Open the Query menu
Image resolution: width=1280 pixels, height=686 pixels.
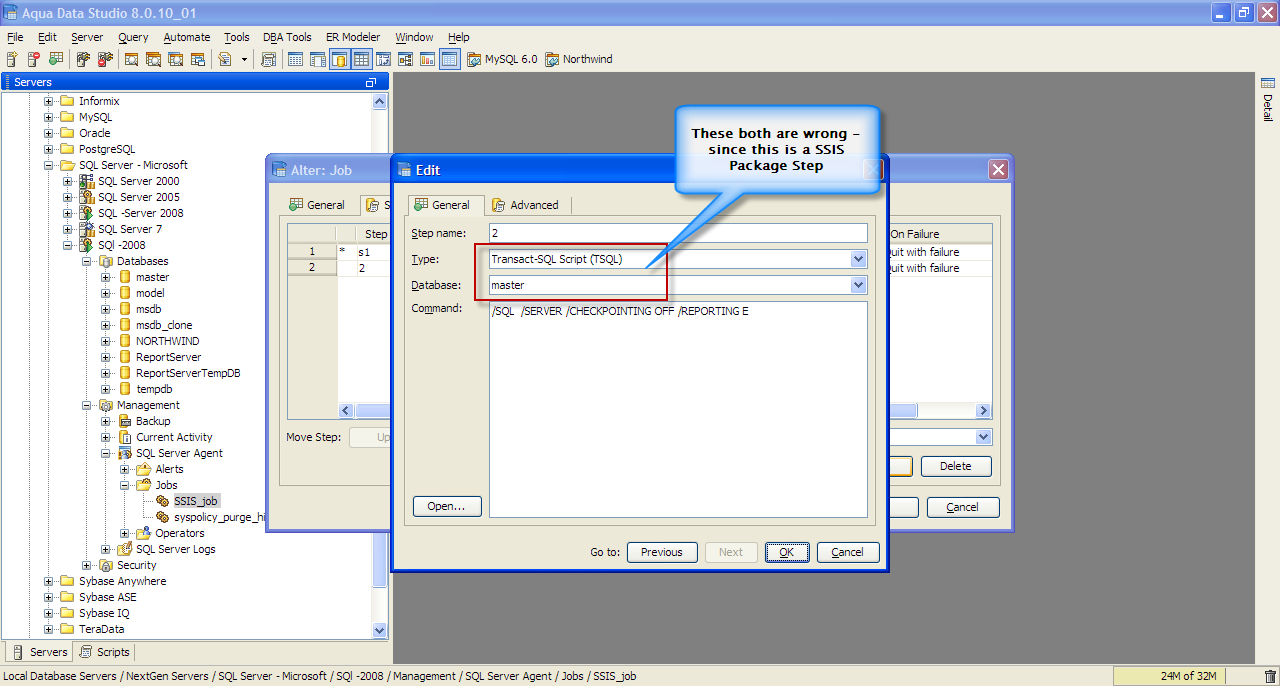(133, 37)
